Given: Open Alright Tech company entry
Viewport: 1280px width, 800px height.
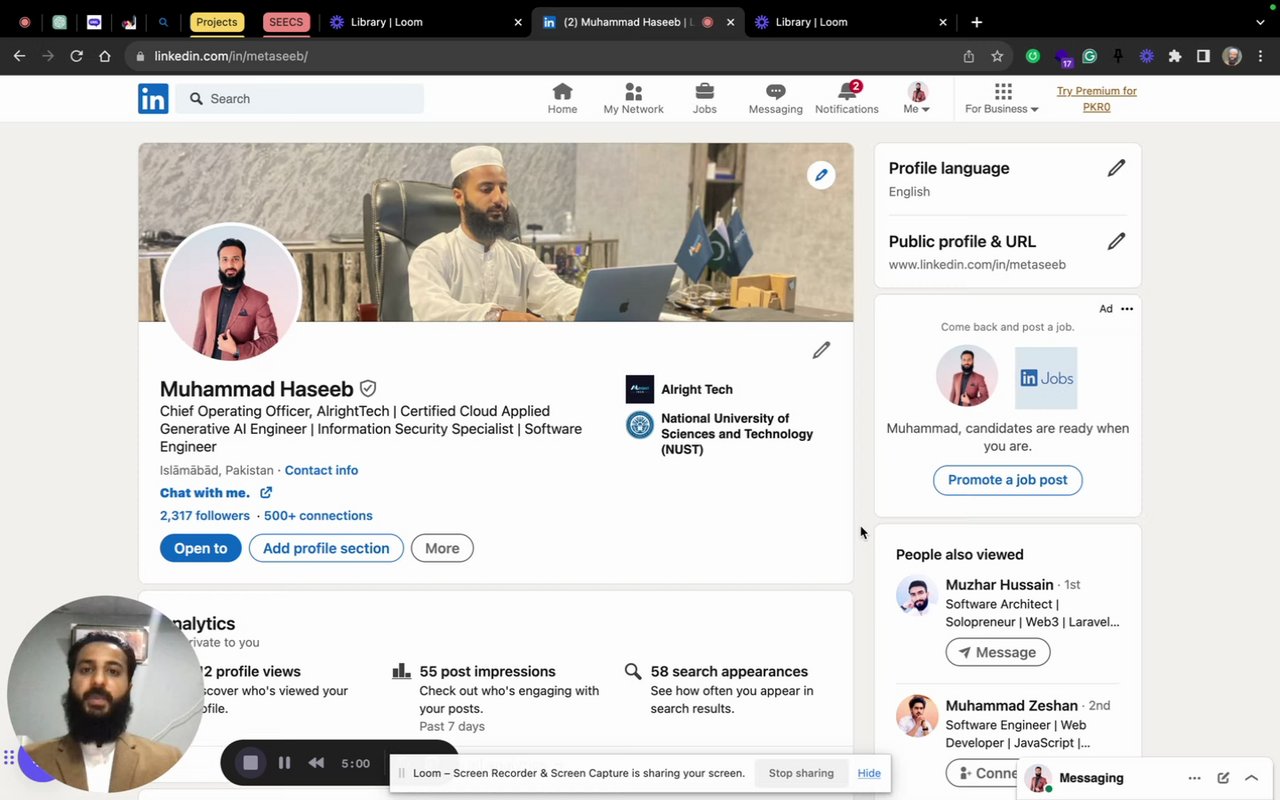Looking at the screenshot, I should pyautogui.click(x=679, y=389).
